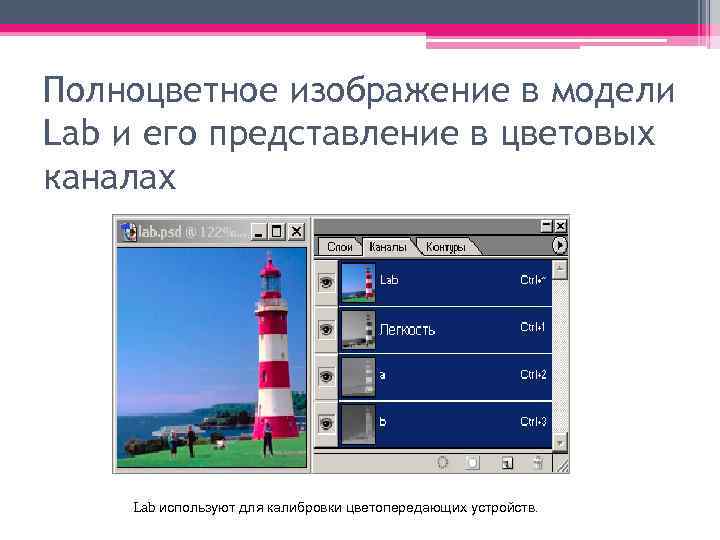Select the Lab channel row label

click(x=389, y=280)
